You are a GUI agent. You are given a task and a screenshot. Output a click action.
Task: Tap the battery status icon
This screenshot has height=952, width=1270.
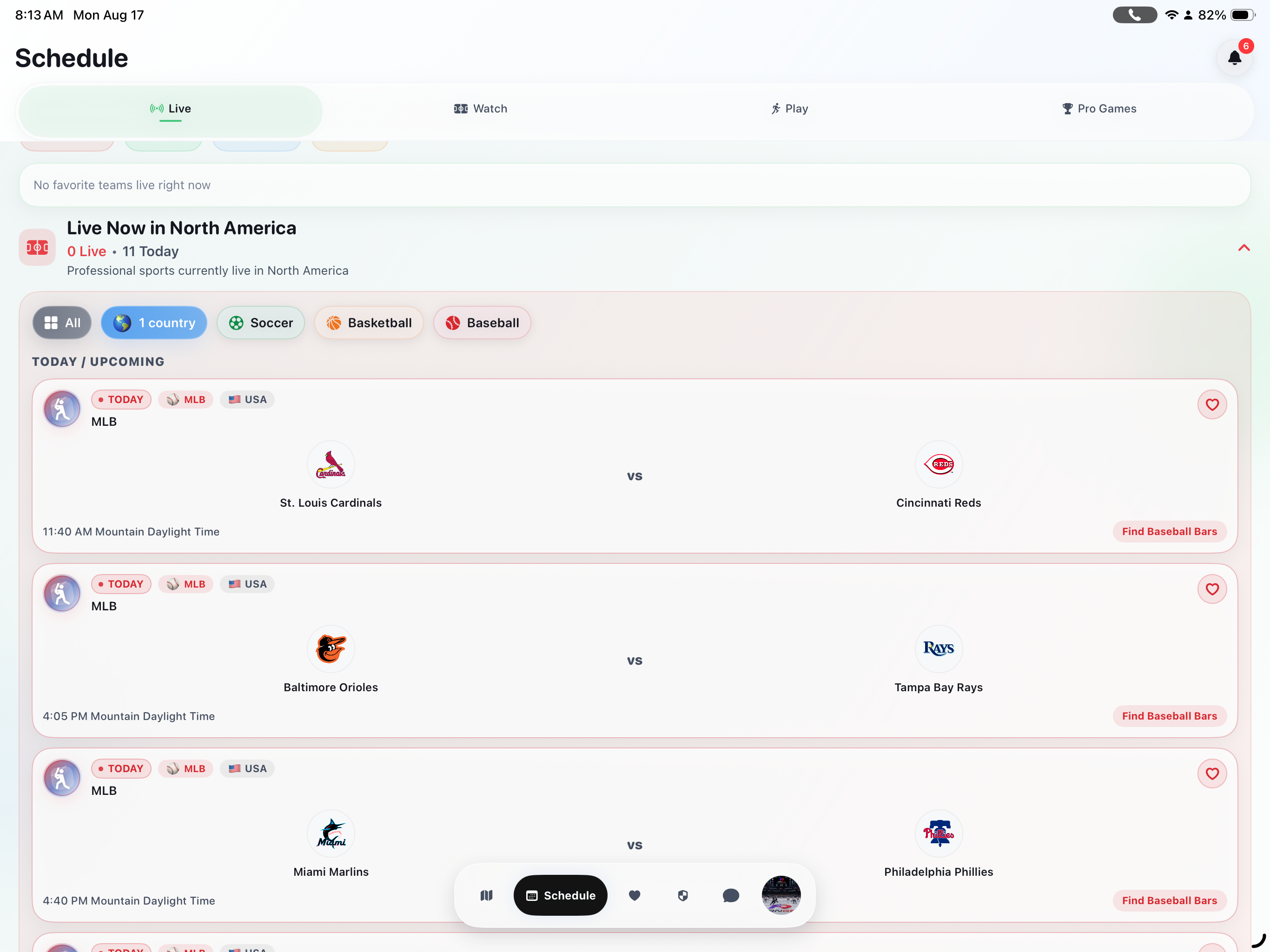pos(1243,15)
